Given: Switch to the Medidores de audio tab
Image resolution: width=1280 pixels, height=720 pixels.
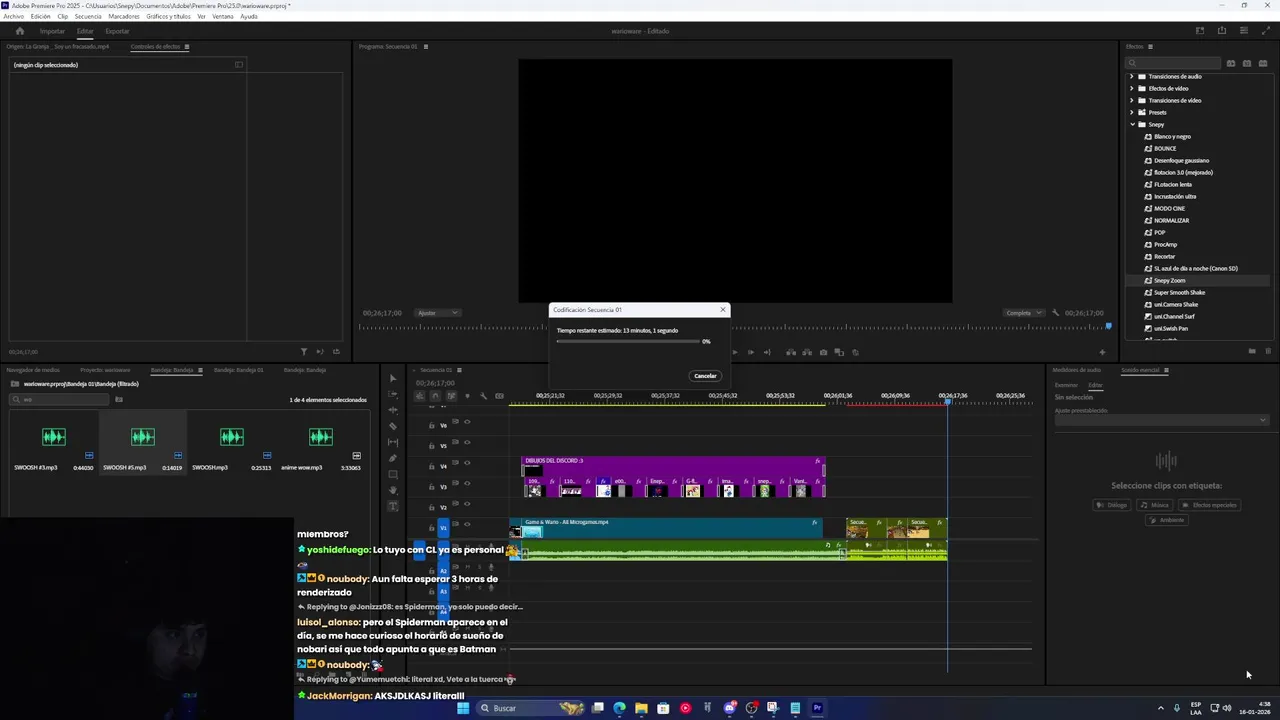Looking at the screenshot, I should (x=1076, y=370).
